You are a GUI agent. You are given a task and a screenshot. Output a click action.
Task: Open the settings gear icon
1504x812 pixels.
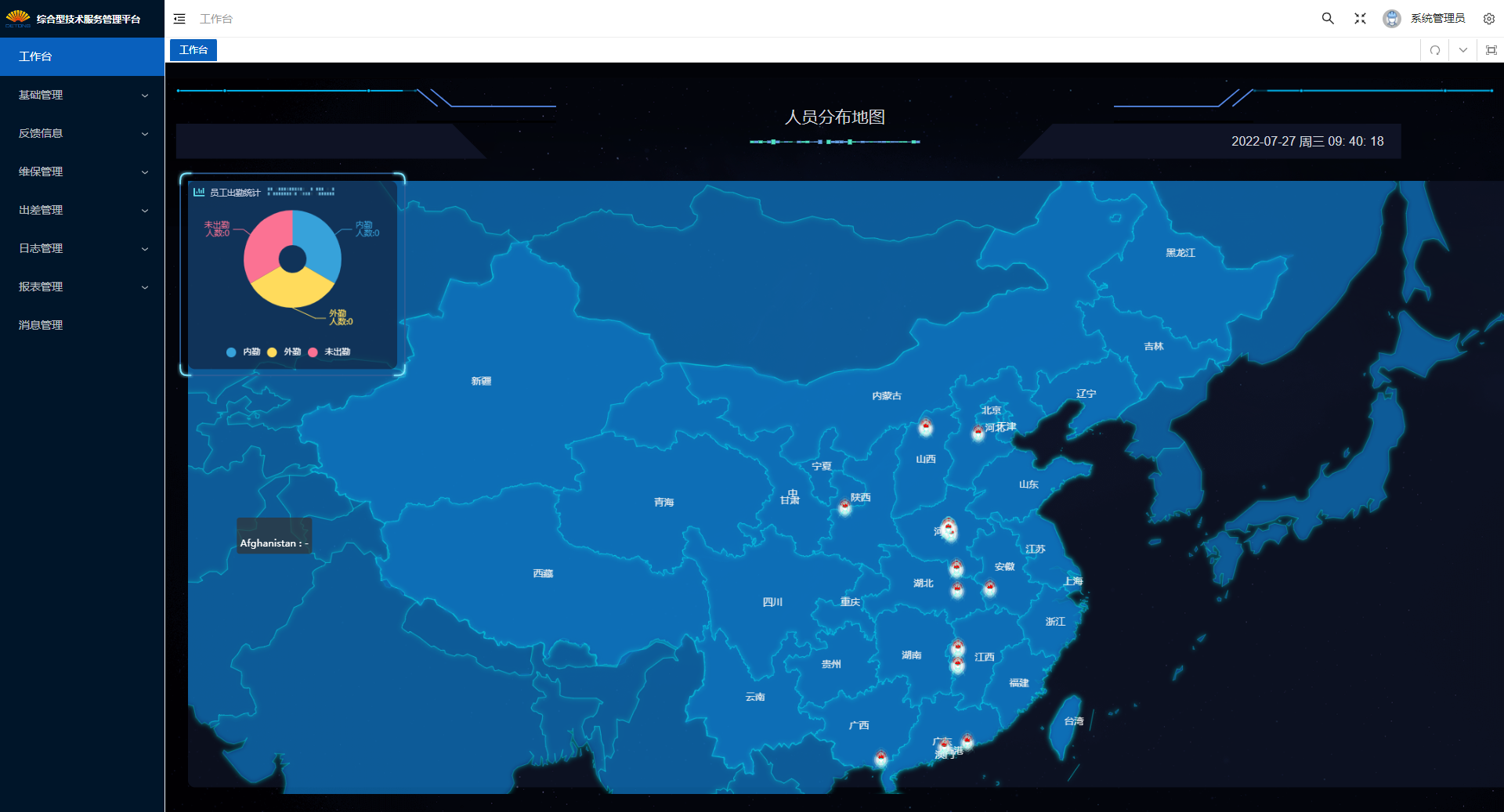click(x=1488, y=19)
